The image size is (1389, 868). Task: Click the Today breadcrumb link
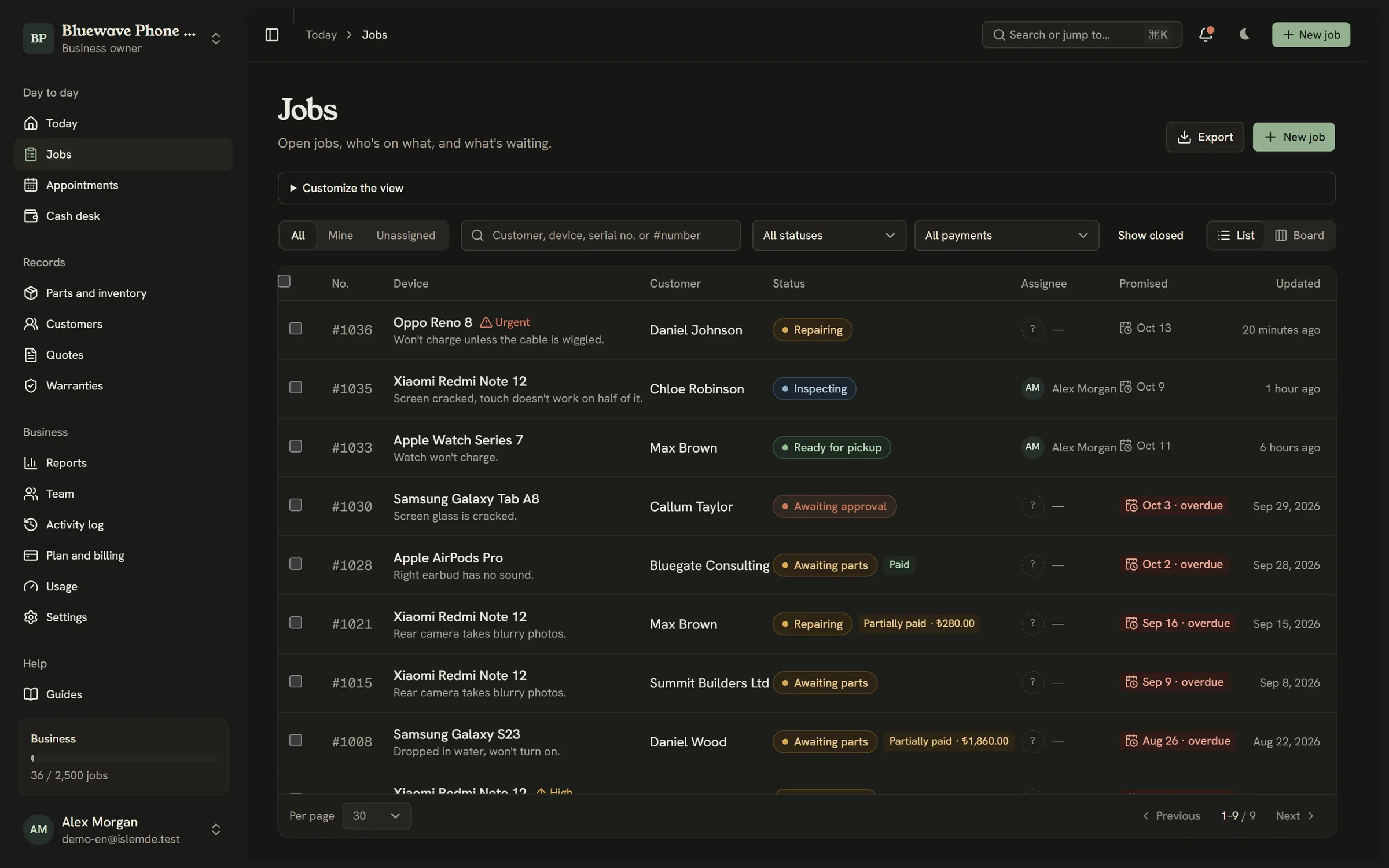[x=321, y=35]
